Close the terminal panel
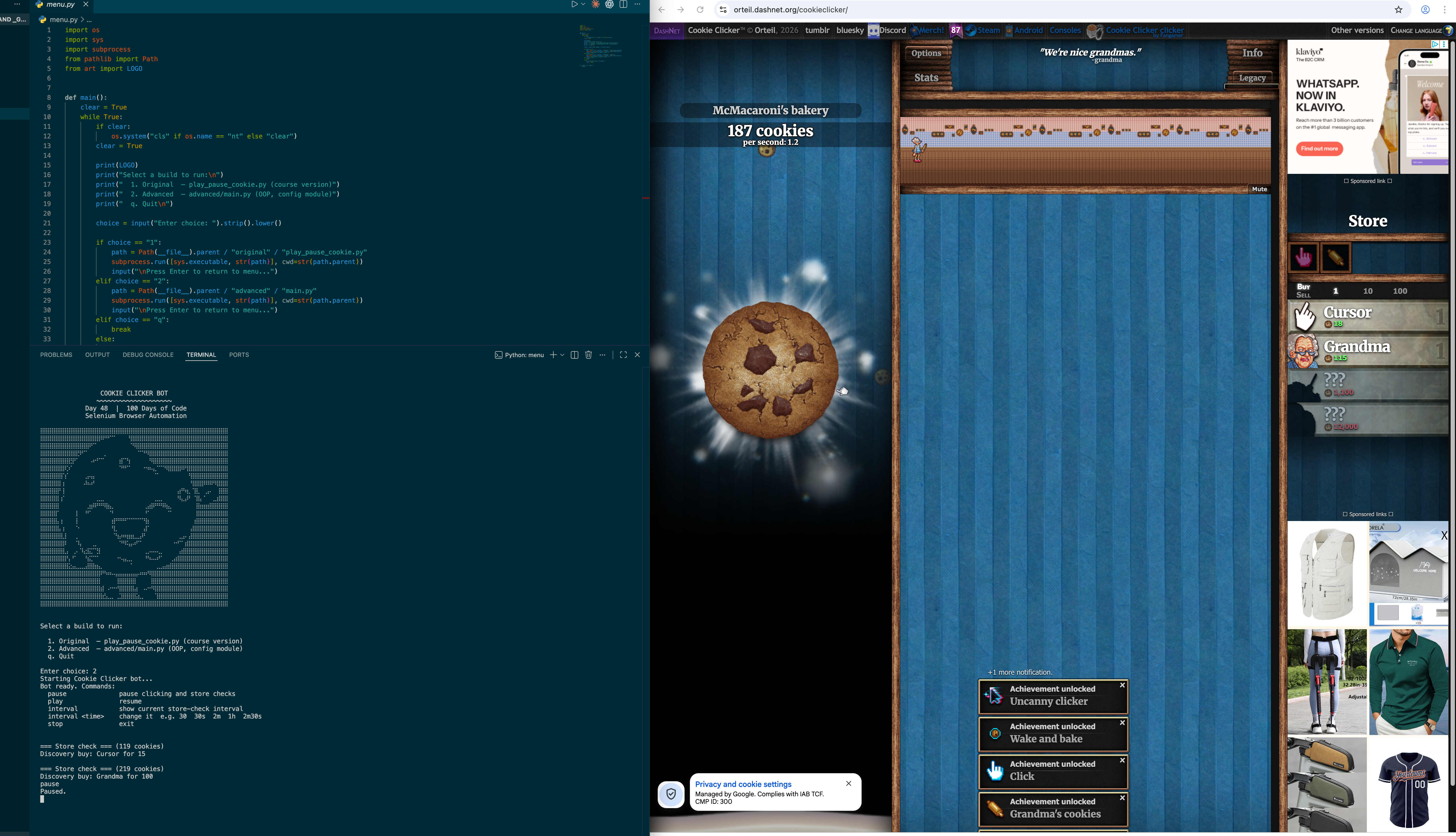The height and width of the screenshot is (836, 1456). pyautogui.click(x=637, y=355)
